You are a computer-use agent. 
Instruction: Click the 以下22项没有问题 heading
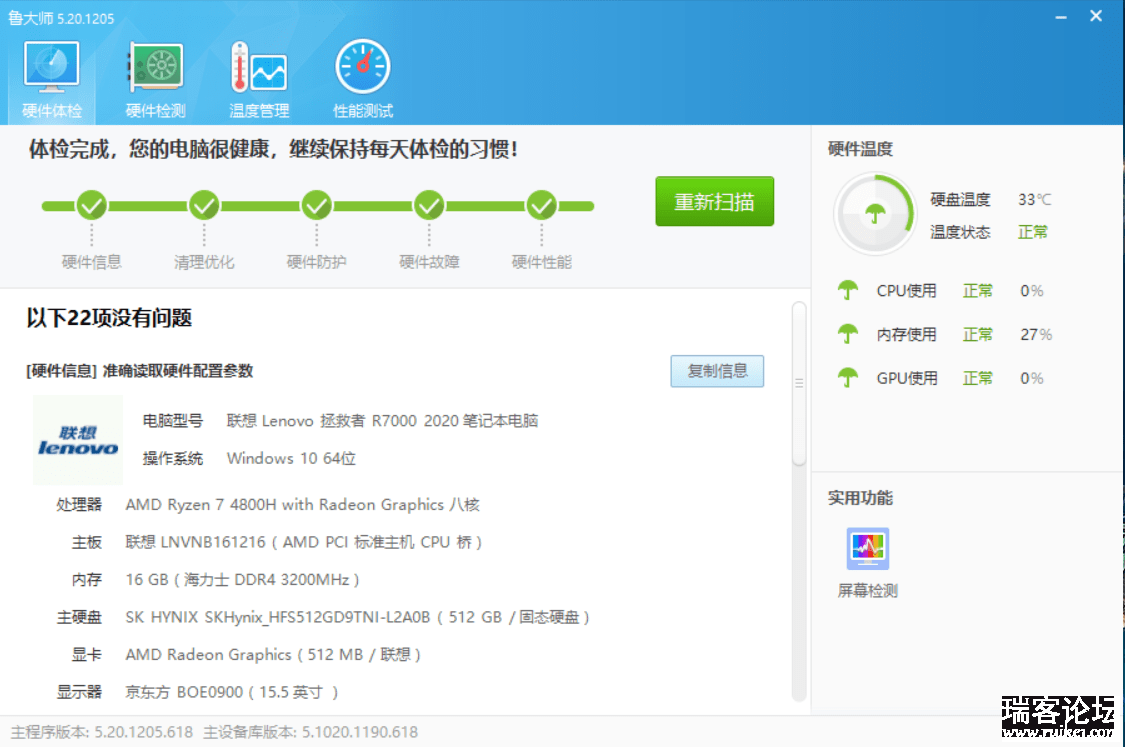tap(109, 318)
